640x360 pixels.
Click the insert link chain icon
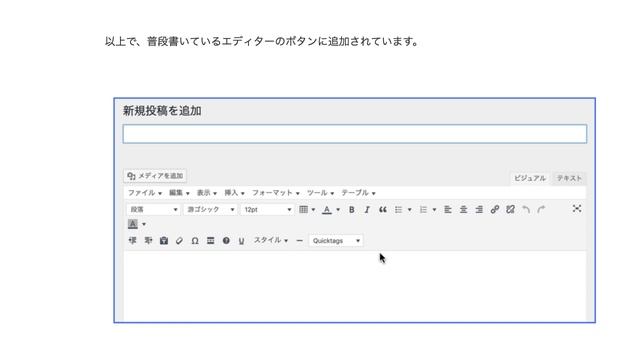[x=495, y=210]
